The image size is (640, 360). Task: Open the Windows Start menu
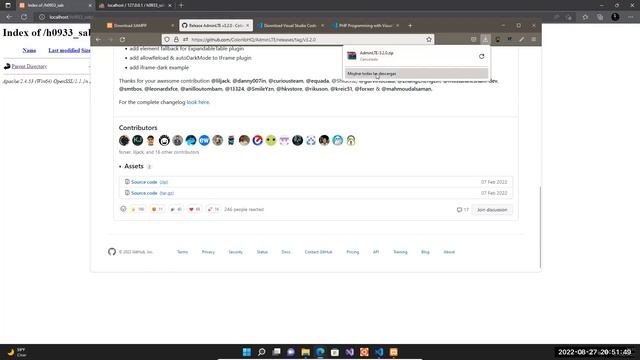(247, 352)
